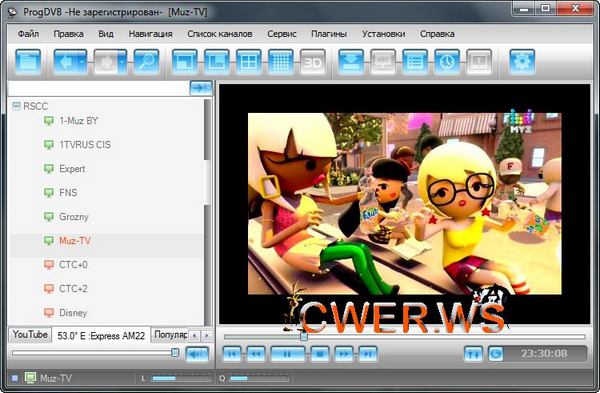Open the Плагины menu
The height and width of the screenshot is (393, 600).
pyautogui.click(x=329, y=34)
